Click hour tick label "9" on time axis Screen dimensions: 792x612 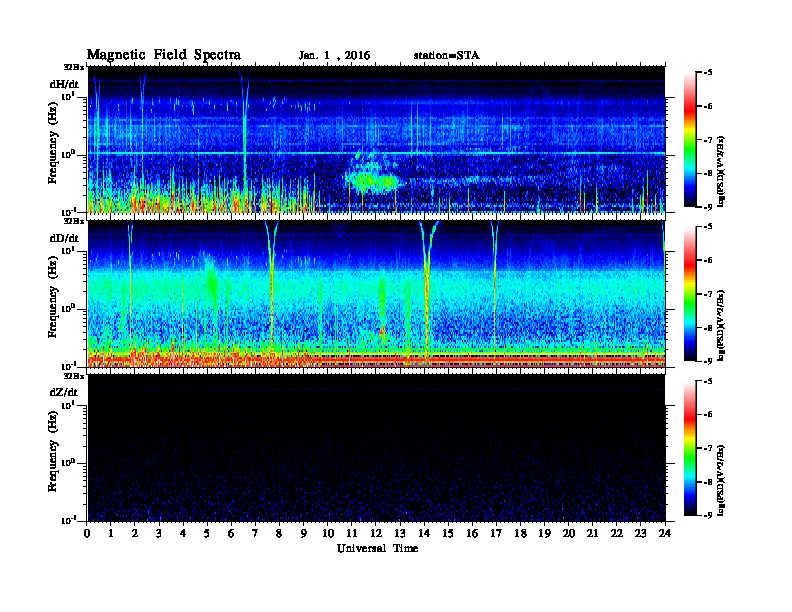coord(304,533)
